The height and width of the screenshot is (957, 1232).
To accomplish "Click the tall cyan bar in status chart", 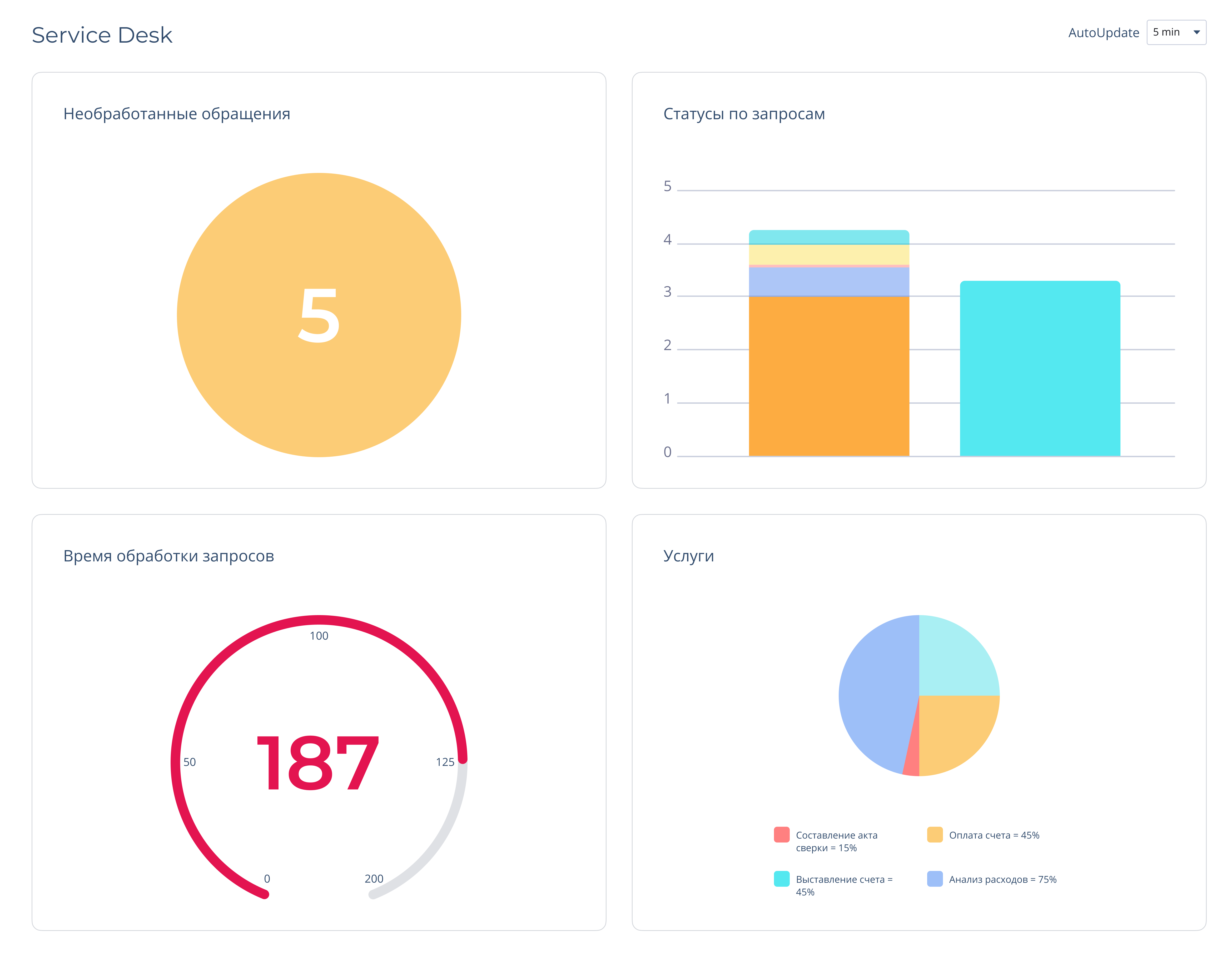I will click(1040, 368).
